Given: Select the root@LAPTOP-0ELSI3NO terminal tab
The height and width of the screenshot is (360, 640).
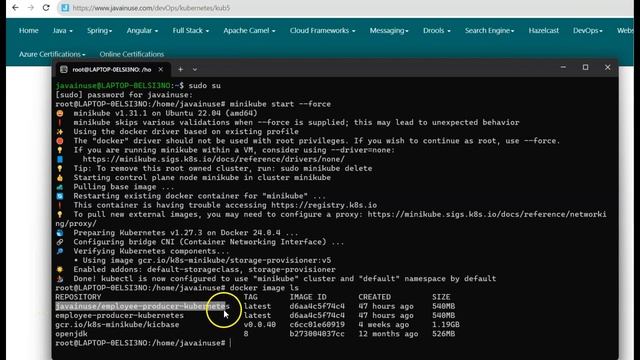Looking at the screenshot, I should pyautogui.click(x=111, y=69).
